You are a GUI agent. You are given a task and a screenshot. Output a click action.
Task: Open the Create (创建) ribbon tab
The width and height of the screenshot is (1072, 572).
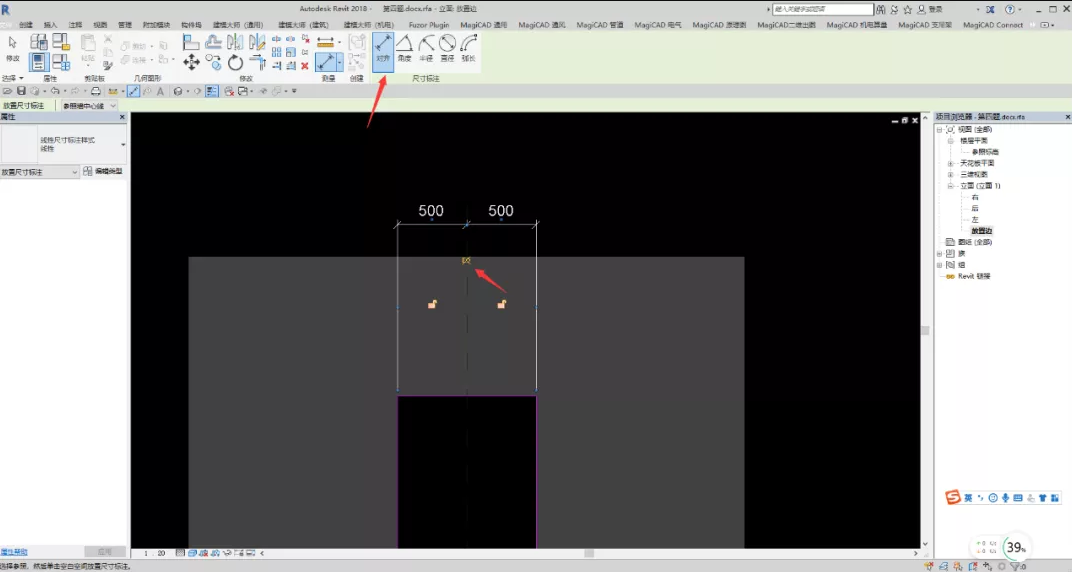point(26,25)
